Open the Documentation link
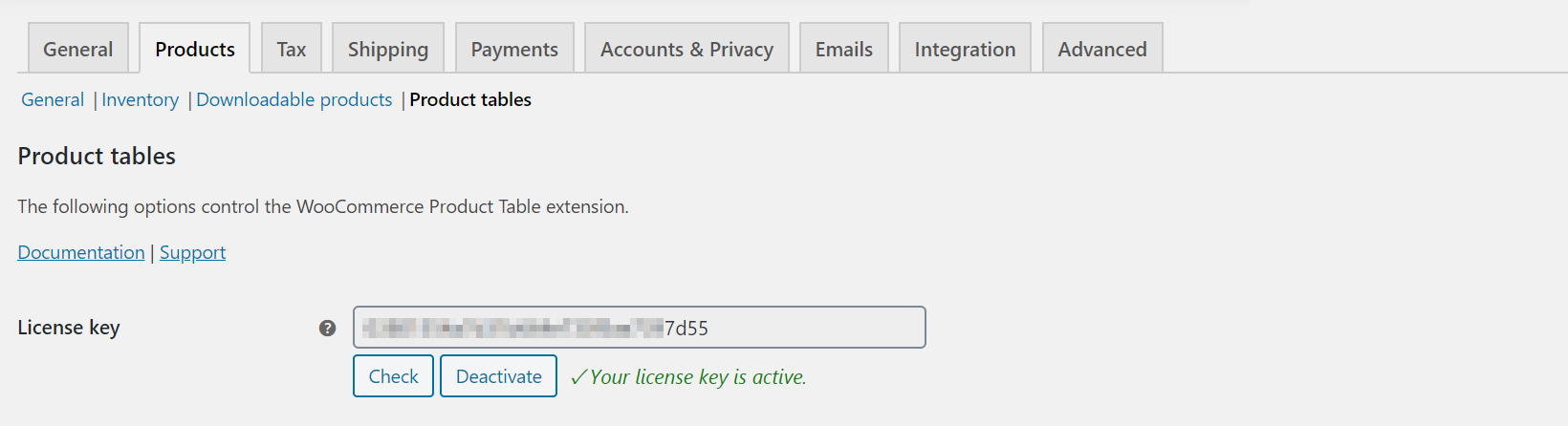Image resolution: width=1568 pixels, height=426 pixels. tap(81, 252)
